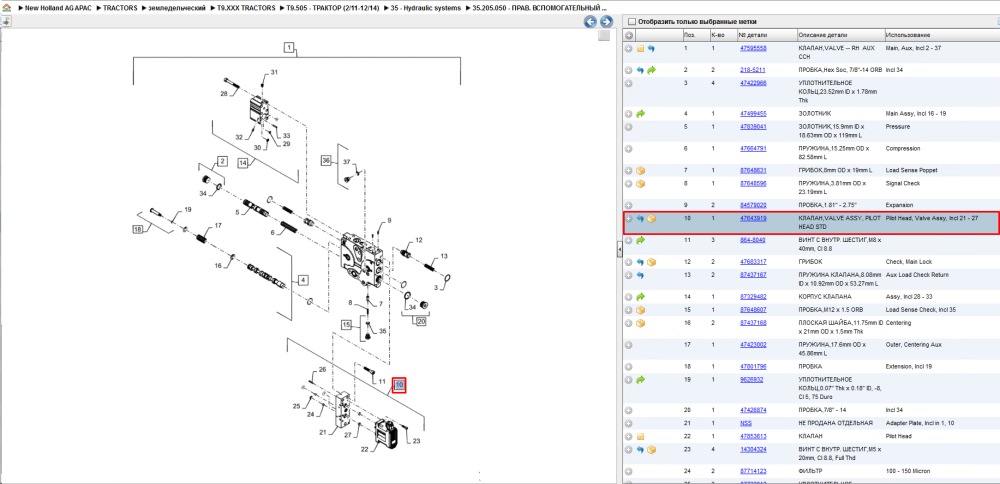1000x484 pixels.
Task: Toggle 'Отобразить только выбранные метки' checkbox
Action: coord(632,22)
